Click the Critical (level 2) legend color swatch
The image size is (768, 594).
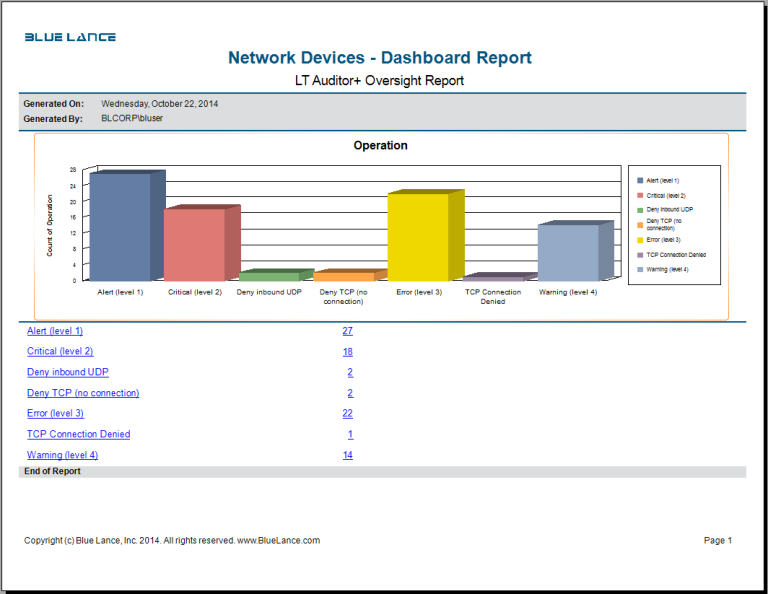(x=640, y=195)
